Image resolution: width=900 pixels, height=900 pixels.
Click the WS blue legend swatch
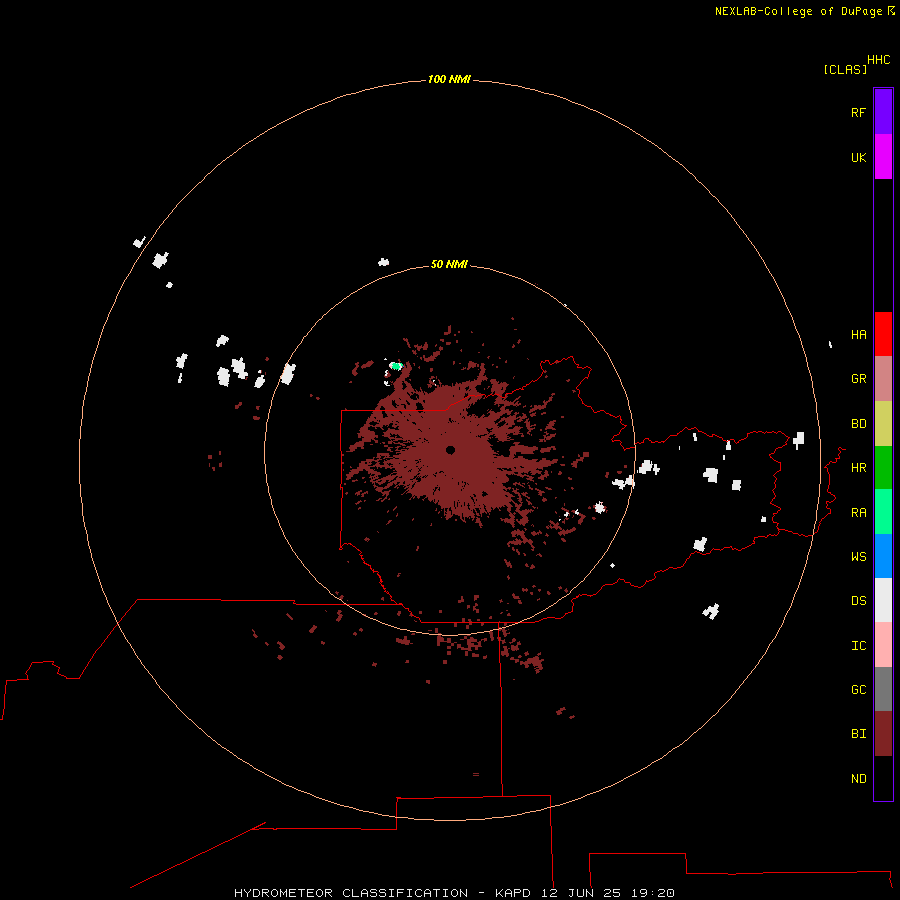[x=883, y=556]
